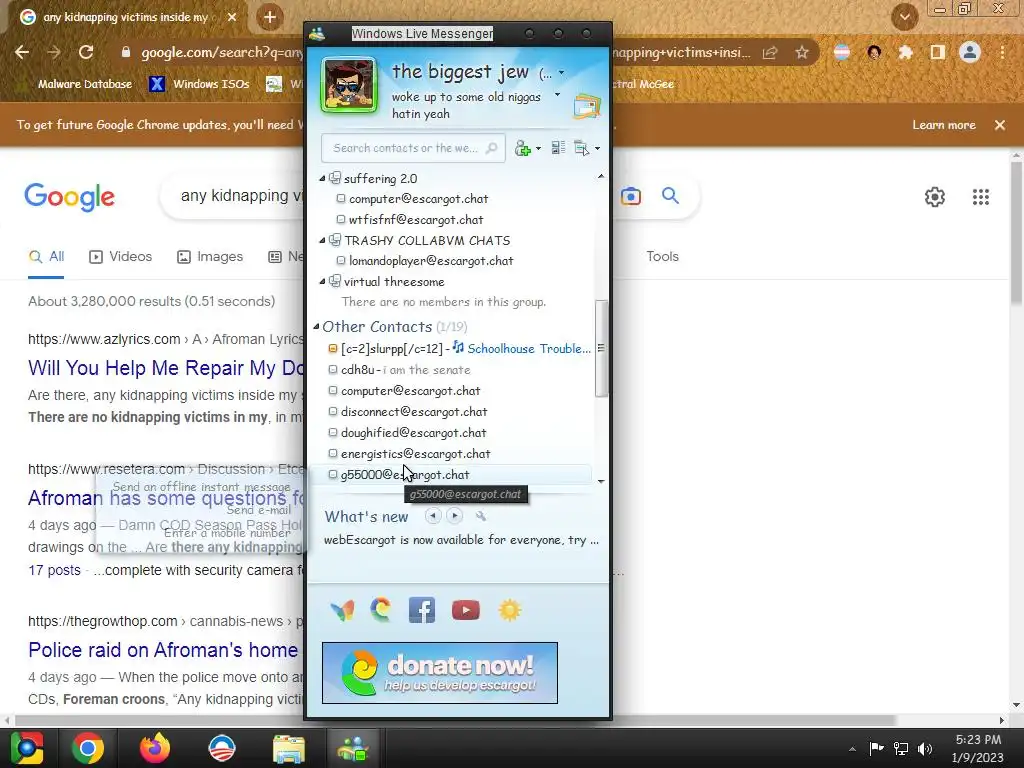
Task: Open Chrome side panel icon
Action: coord(938,52)
